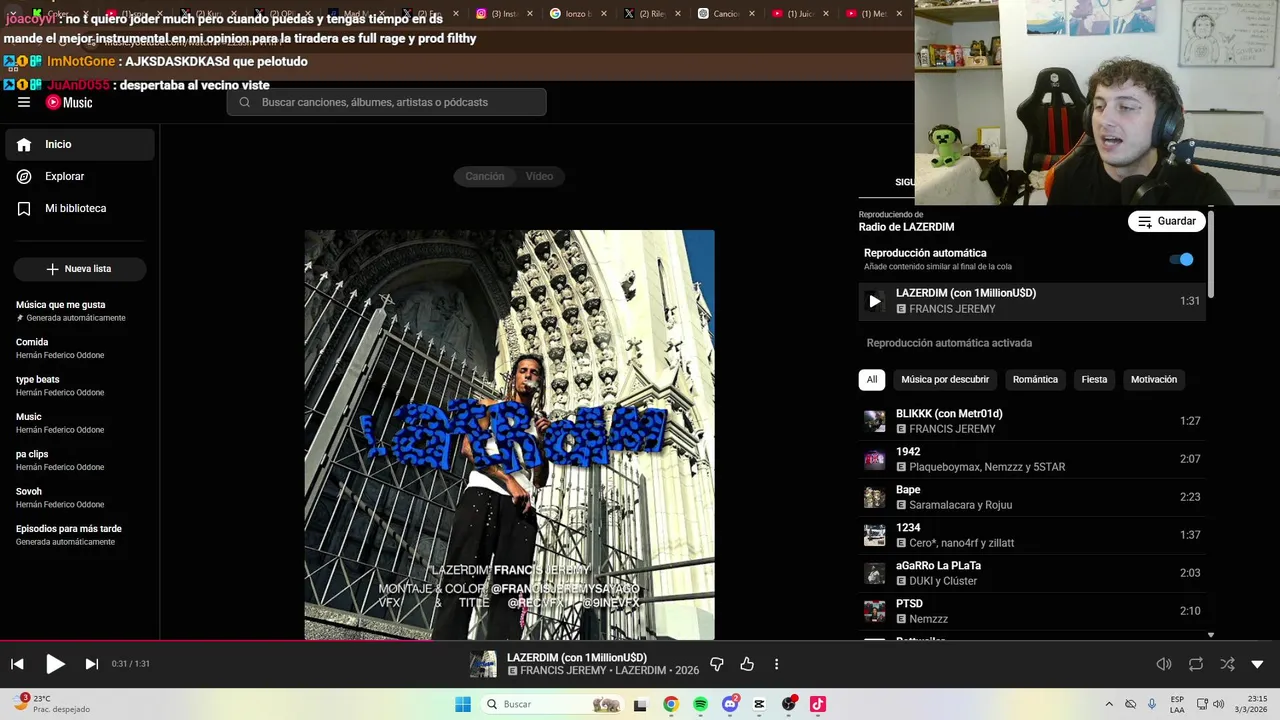
Task: Click the search songs input field
Action: [386, 102]
